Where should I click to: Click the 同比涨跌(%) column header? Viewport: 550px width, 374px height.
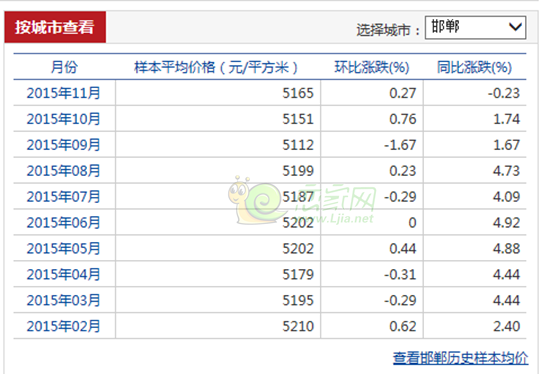tap(474, 67)
